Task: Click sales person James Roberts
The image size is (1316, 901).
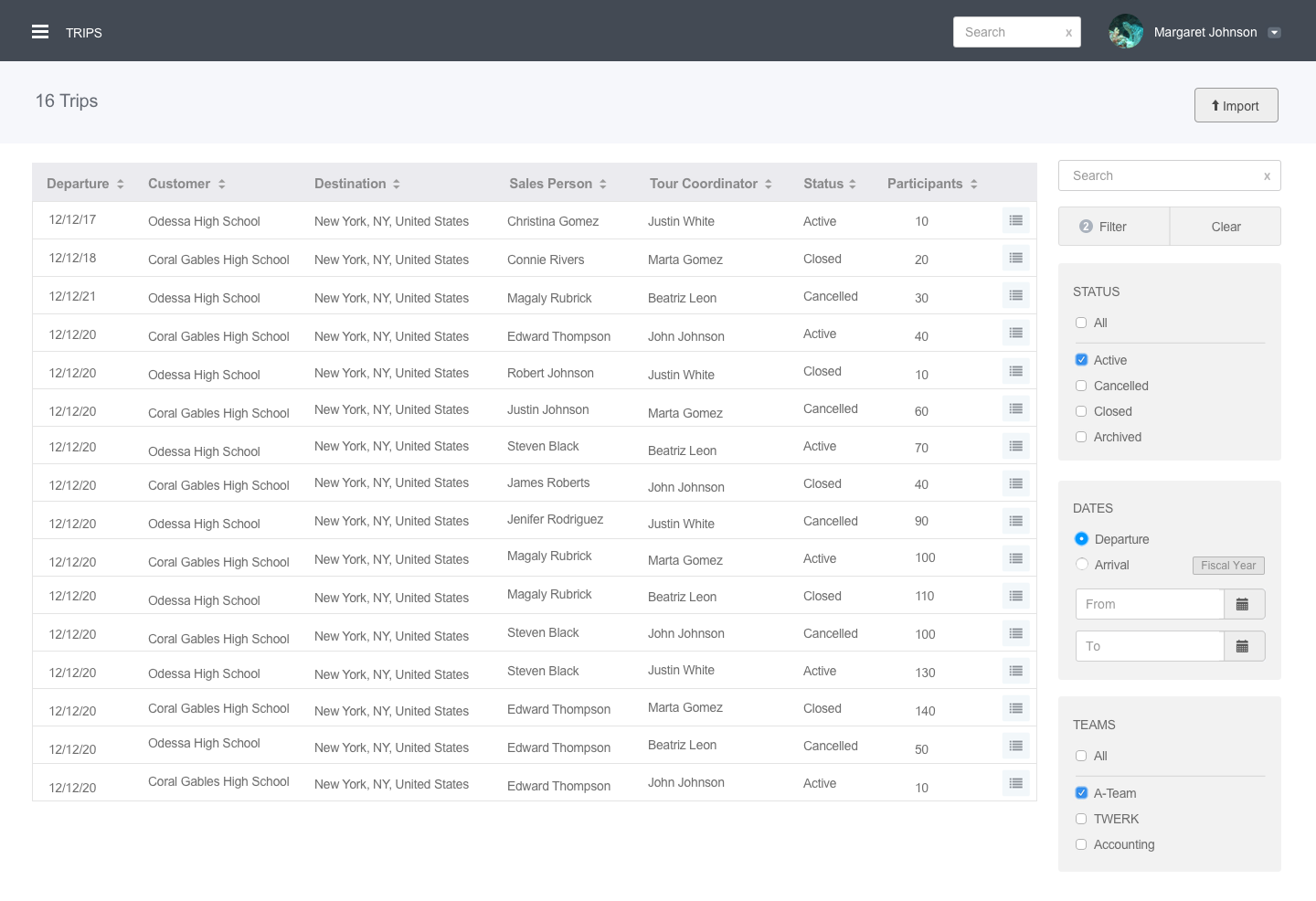Action: tap(548, 482)
